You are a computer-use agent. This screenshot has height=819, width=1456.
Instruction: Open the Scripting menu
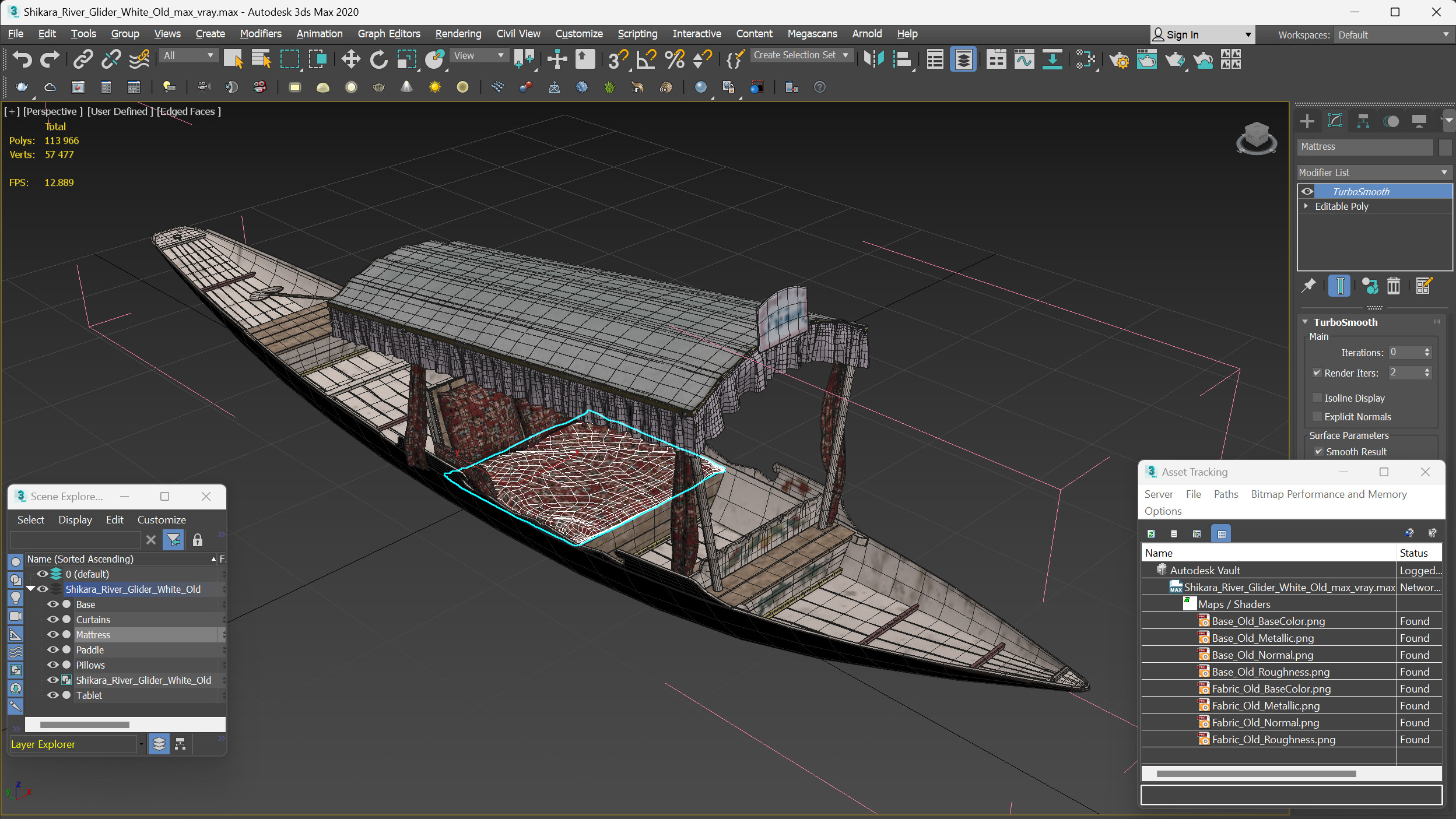pyautogui.click(x=637, y=34)
